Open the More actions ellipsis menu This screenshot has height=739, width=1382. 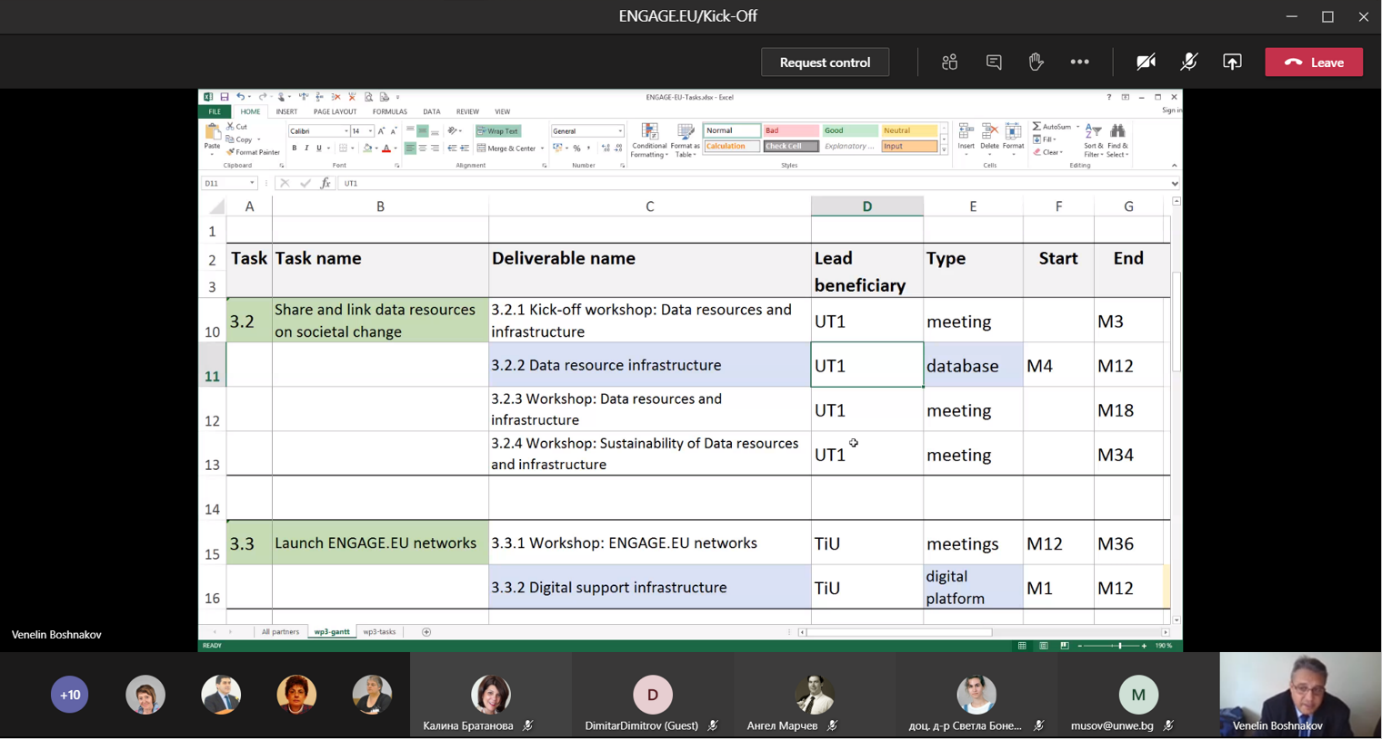click(x=1079, y=62)
